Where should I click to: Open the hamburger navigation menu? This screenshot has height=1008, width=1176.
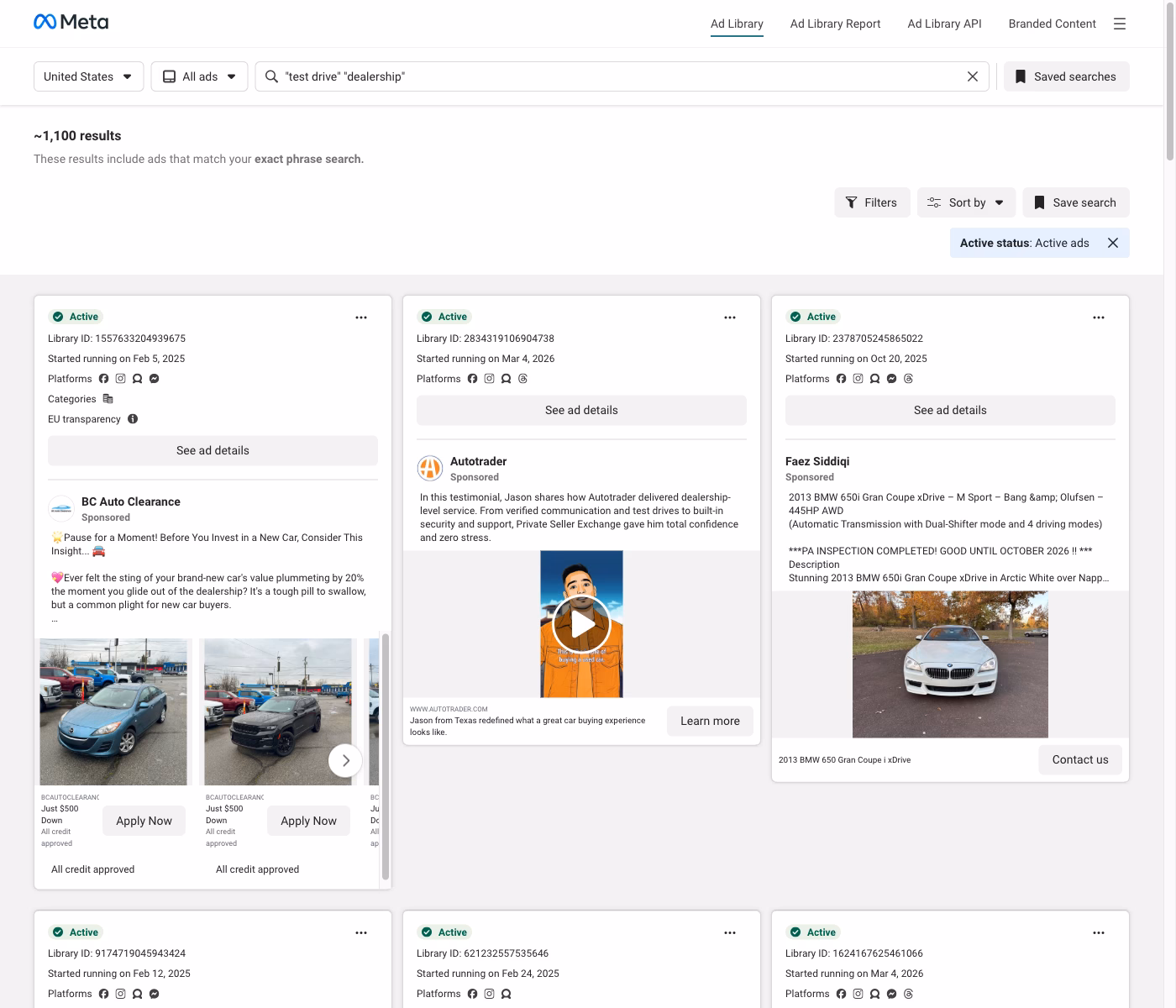point(1120,24)
